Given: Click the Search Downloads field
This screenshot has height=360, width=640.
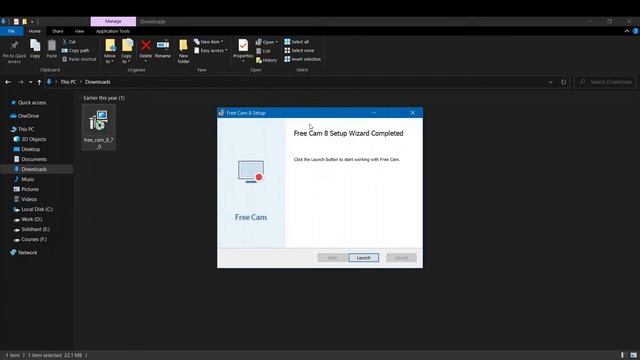Looking at the screenshot, I should click(606, 82).
